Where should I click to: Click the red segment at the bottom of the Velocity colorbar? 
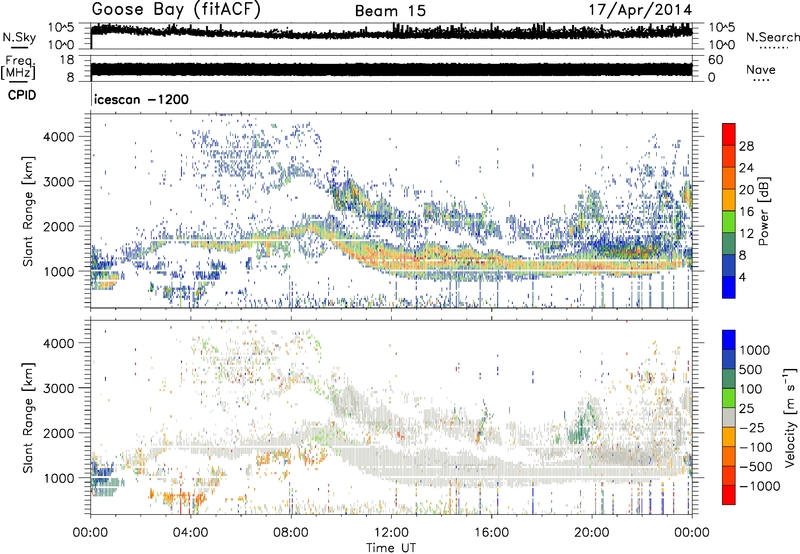[729, 494]
